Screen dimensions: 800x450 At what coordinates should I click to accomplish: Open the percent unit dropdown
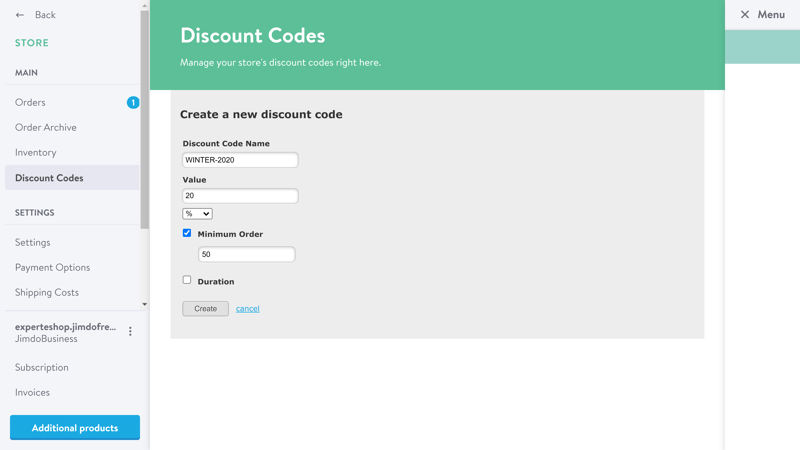pos(197,214)
